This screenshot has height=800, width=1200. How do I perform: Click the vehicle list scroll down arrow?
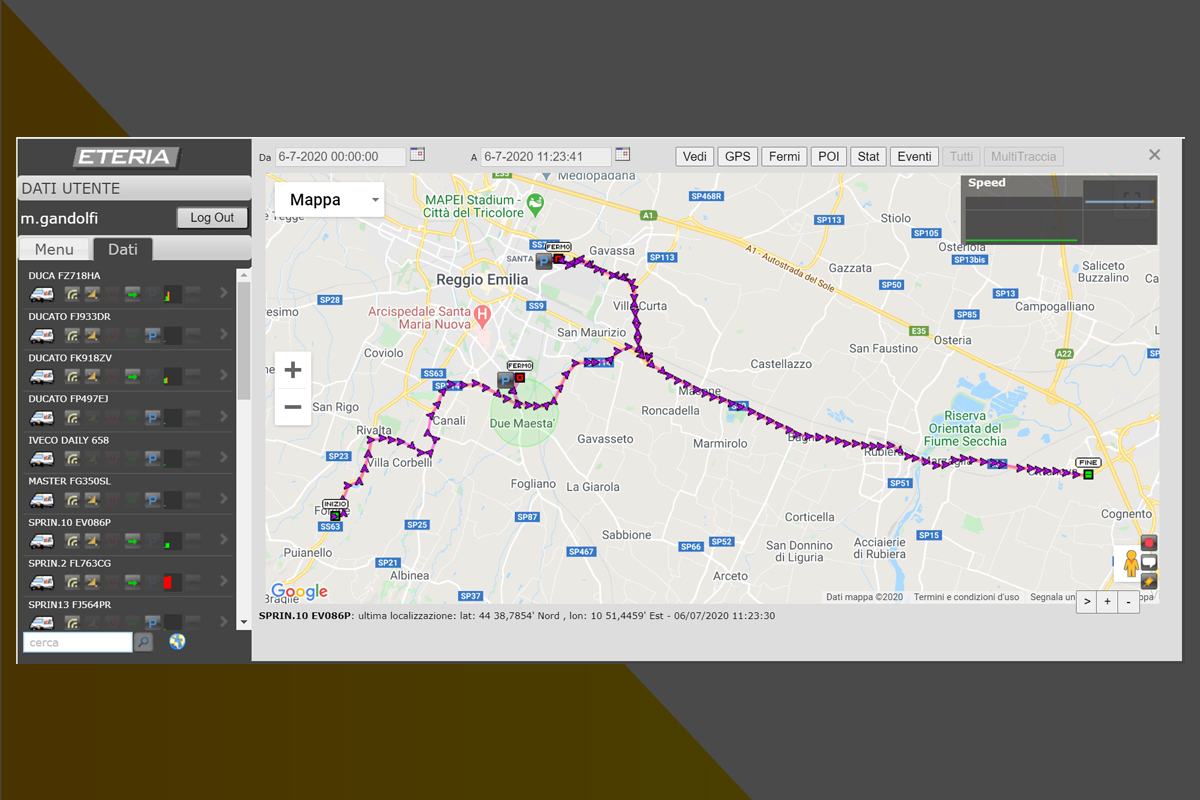coord(244,622)
